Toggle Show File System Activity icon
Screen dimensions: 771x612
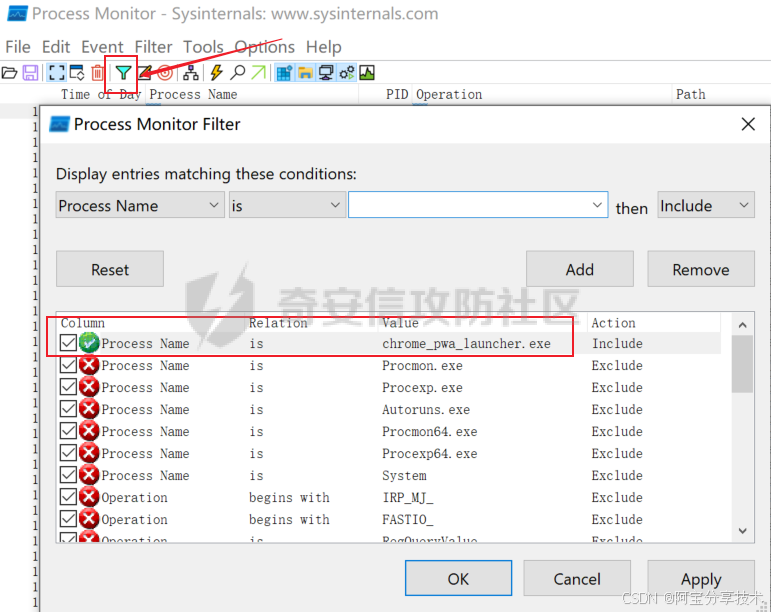click(305, 73)
